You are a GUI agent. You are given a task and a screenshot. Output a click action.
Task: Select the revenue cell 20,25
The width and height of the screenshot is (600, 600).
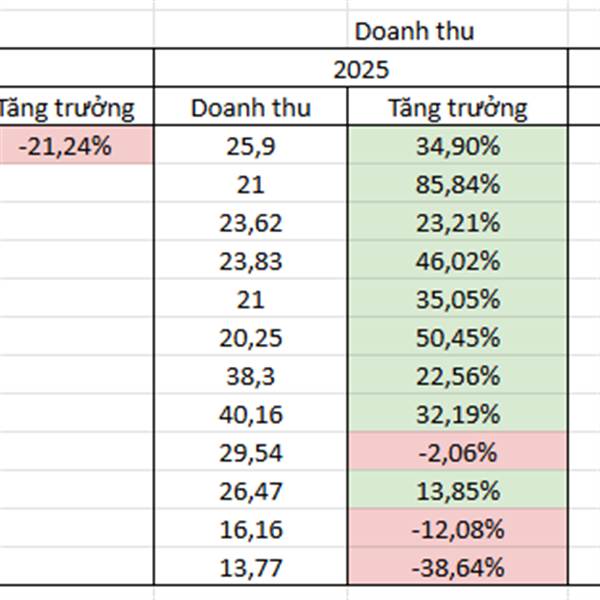251,337
